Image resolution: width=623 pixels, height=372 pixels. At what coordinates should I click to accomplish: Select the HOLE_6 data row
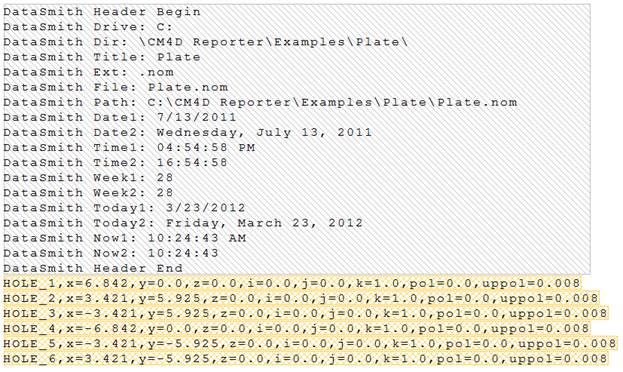coord(306,359)
